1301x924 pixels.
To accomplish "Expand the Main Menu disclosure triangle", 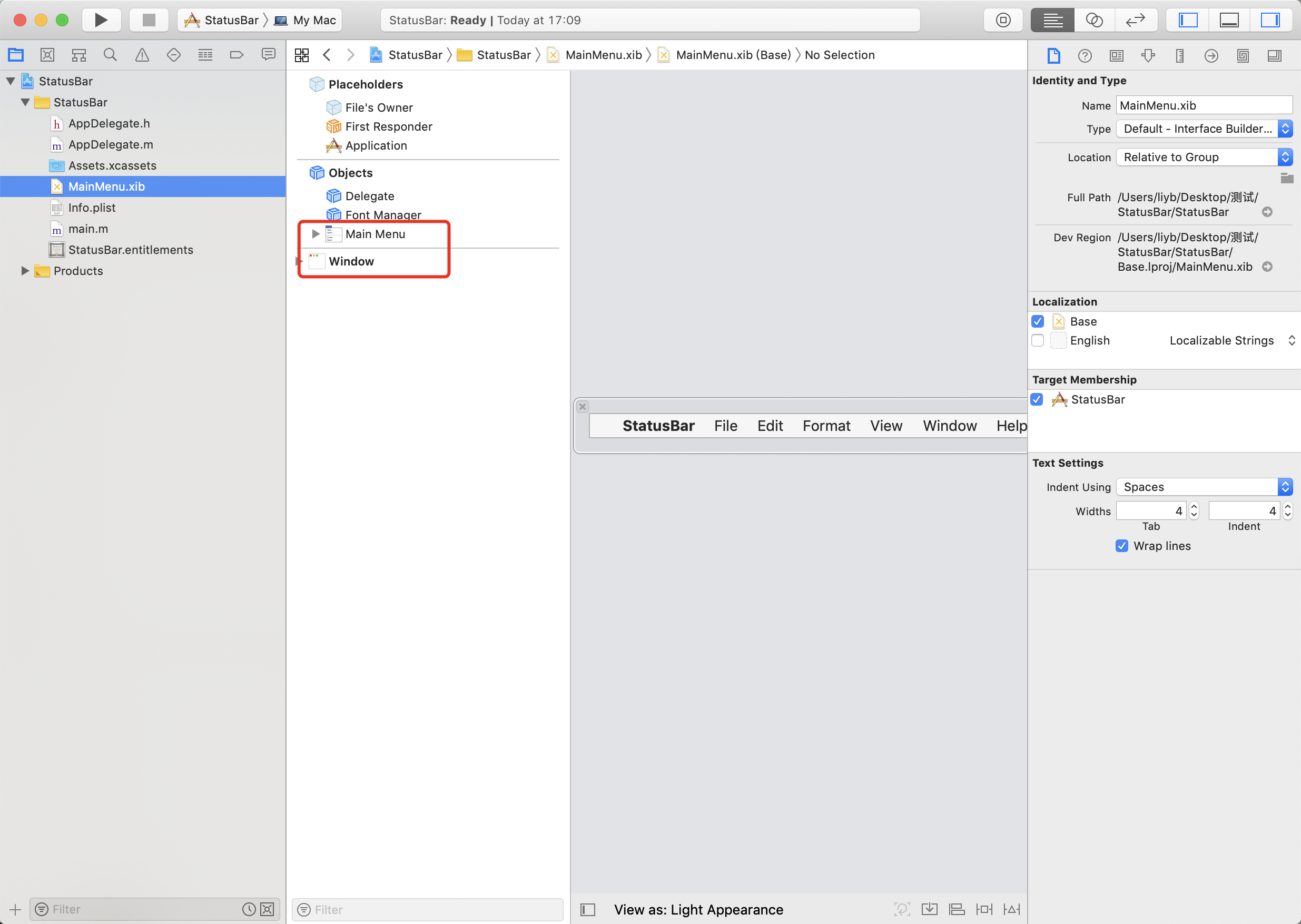I will [316, 234].
